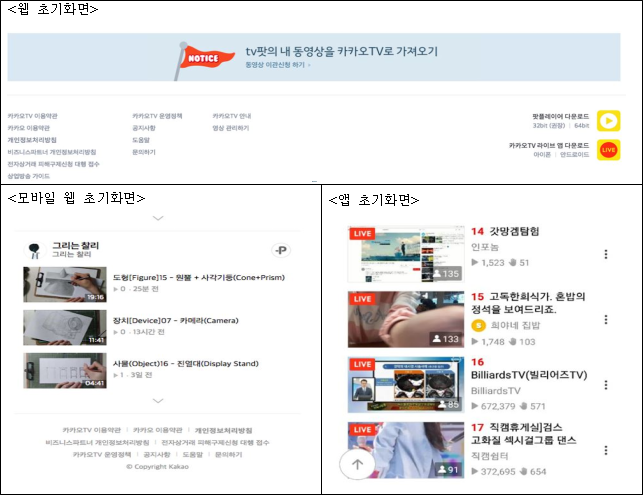Open 개인정보처리방침 in mobile footer
This screenshot has width=643, height=495.
[223, 430]
